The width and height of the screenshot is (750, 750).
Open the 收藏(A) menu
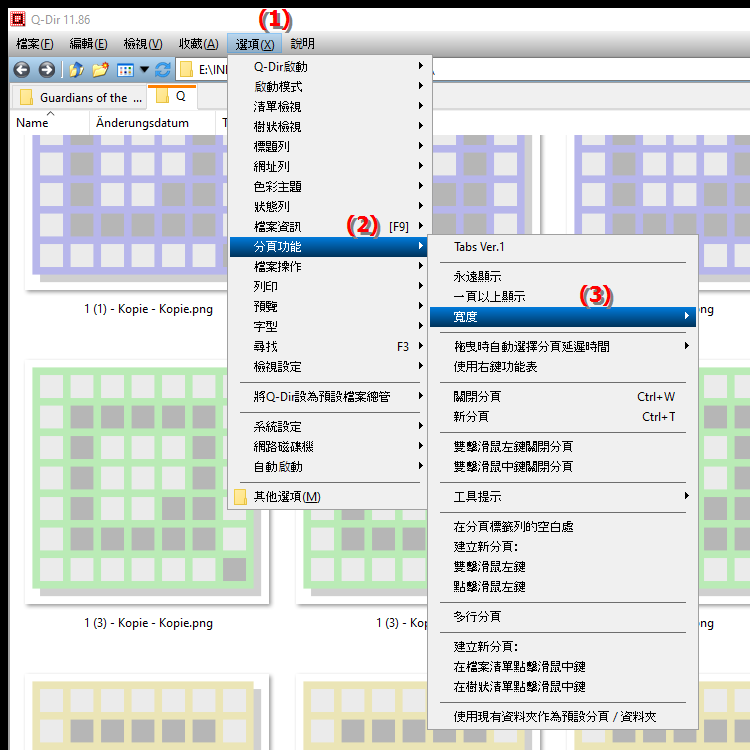coord(199,44)
